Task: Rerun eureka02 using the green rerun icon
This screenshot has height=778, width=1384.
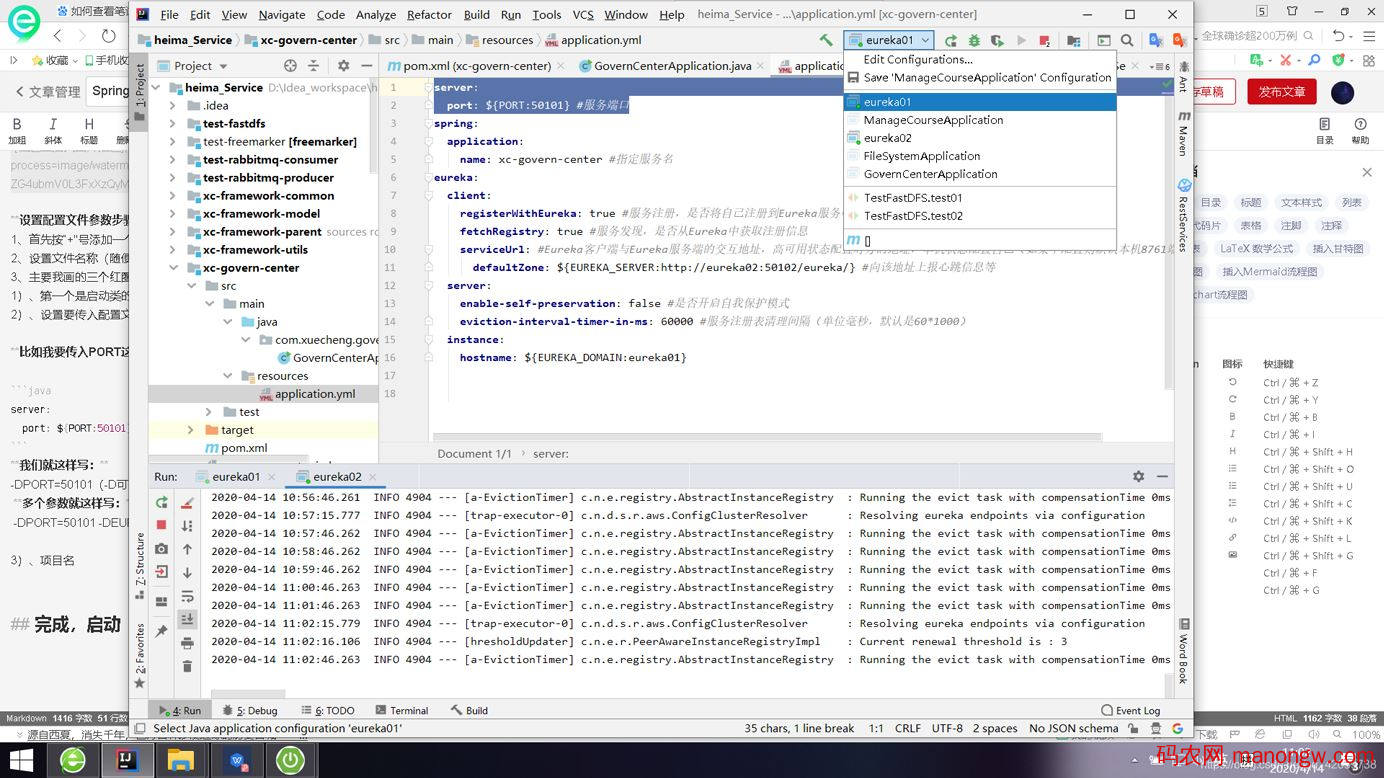Action: [162, 503]
